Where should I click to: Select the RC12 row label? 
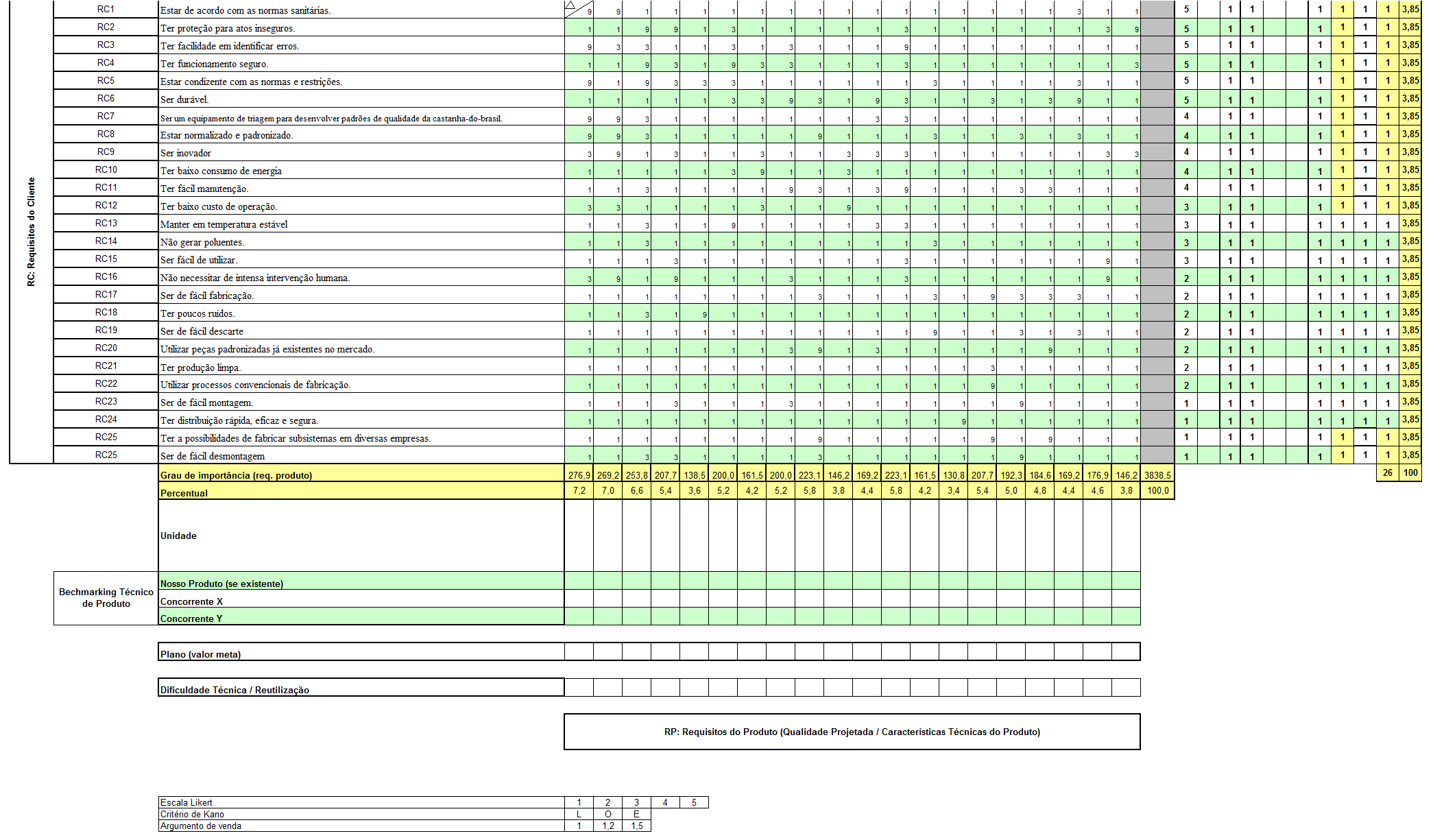(x=106, y=206)
